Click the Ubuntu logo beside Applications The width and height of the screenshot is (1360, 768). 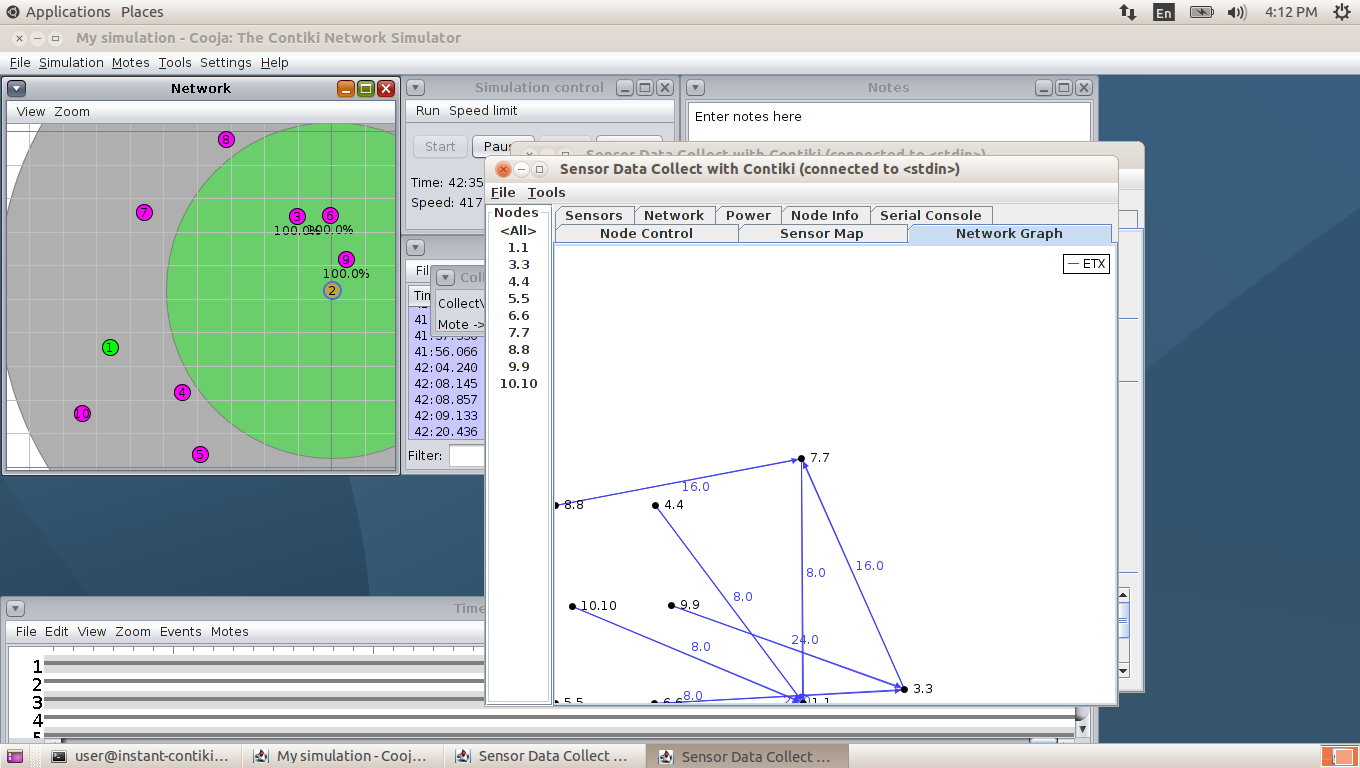pos(12,12)
